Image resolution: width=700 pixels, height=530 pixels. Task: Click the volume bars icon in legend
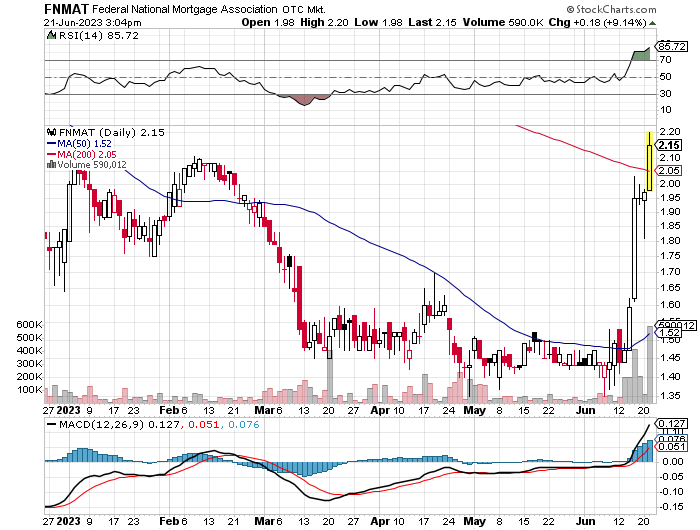(x=52, y=164)
